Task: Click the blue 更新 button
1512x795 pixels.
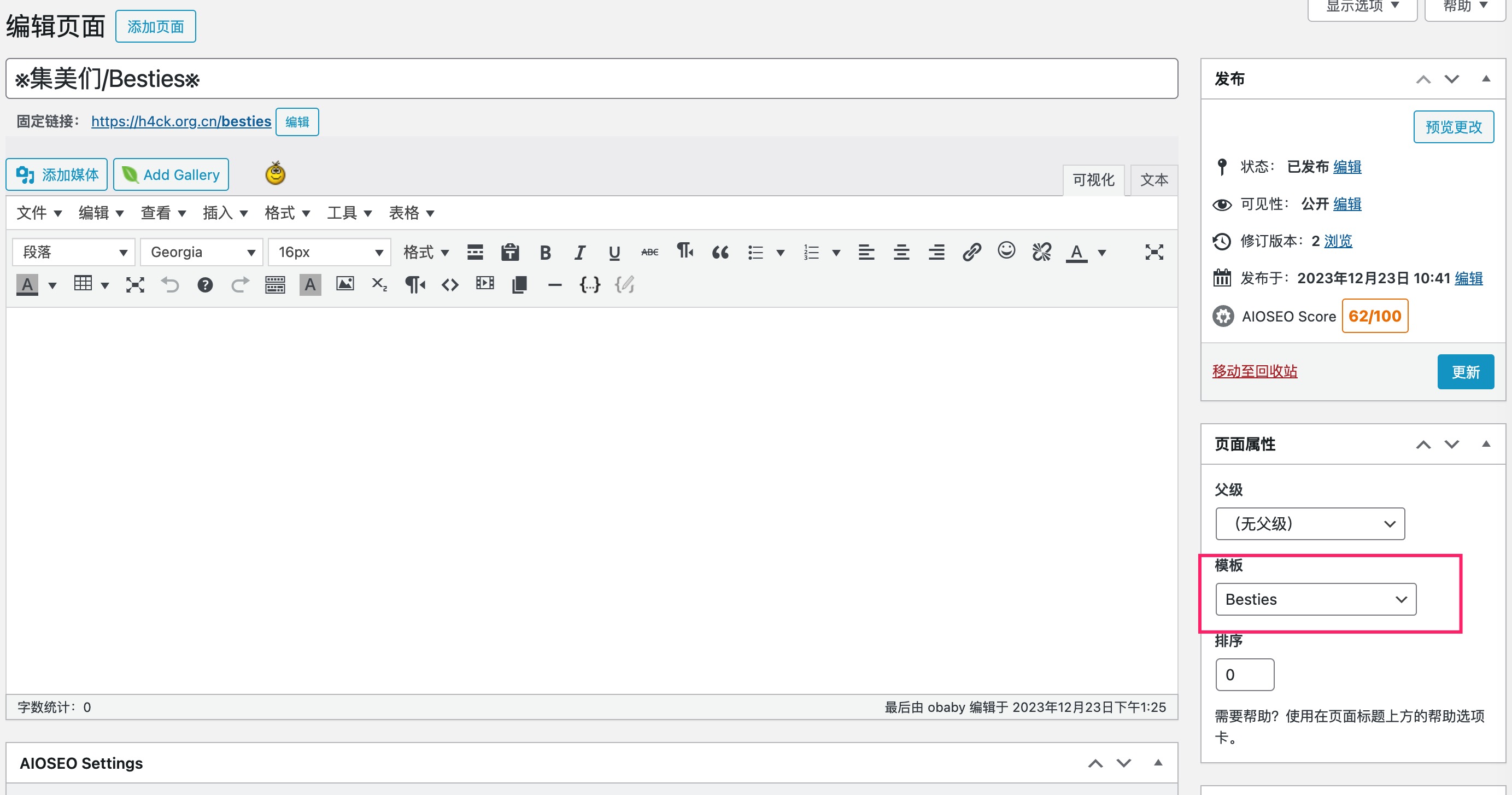Action: tap(1465, 372)
